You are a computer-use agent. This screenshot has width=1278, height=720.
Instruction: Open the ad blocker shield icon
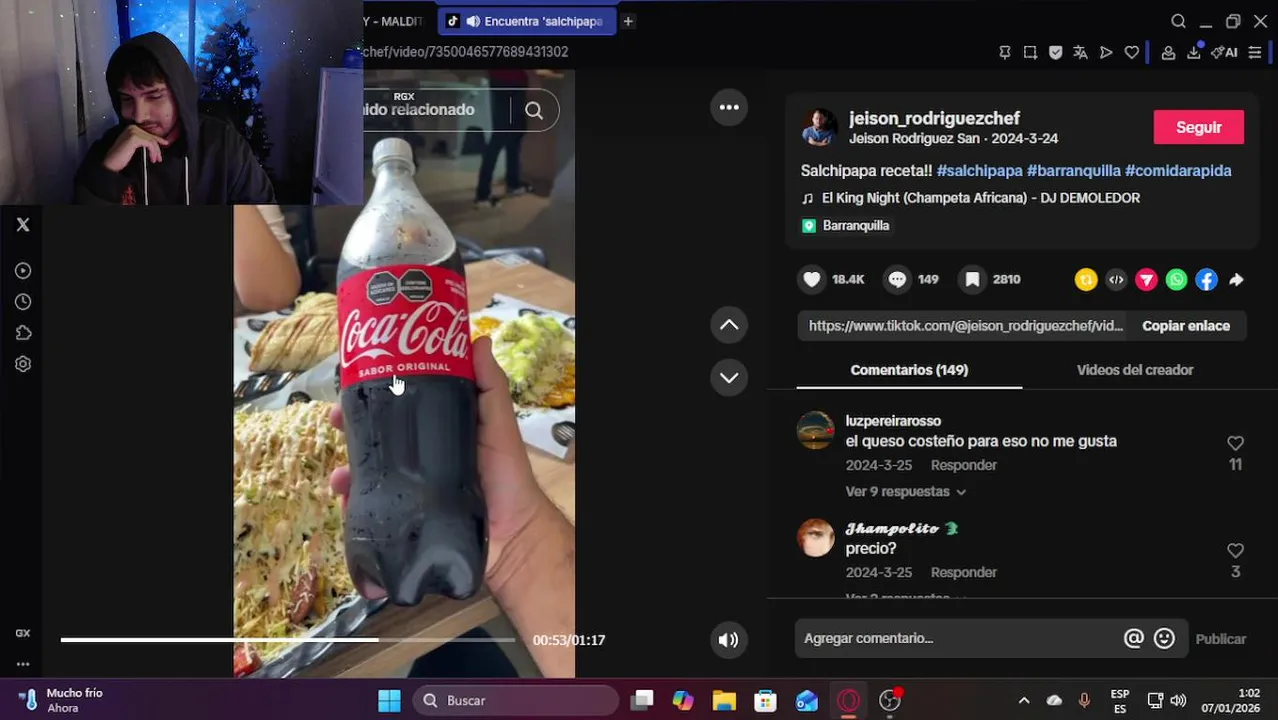tap(1055, 52)
